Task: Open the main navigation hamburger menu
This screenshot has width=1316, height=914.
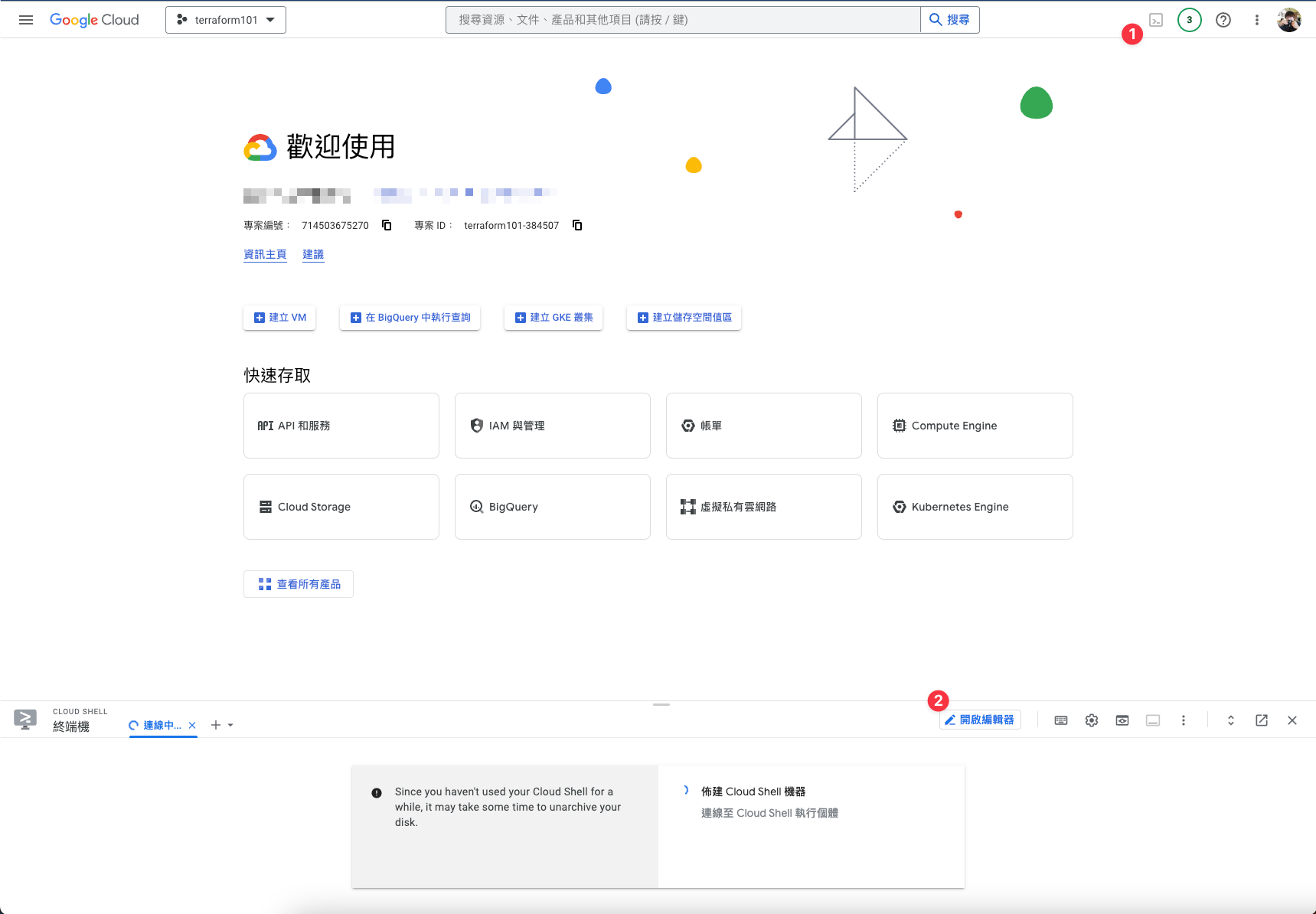Action: coord(26,20)
